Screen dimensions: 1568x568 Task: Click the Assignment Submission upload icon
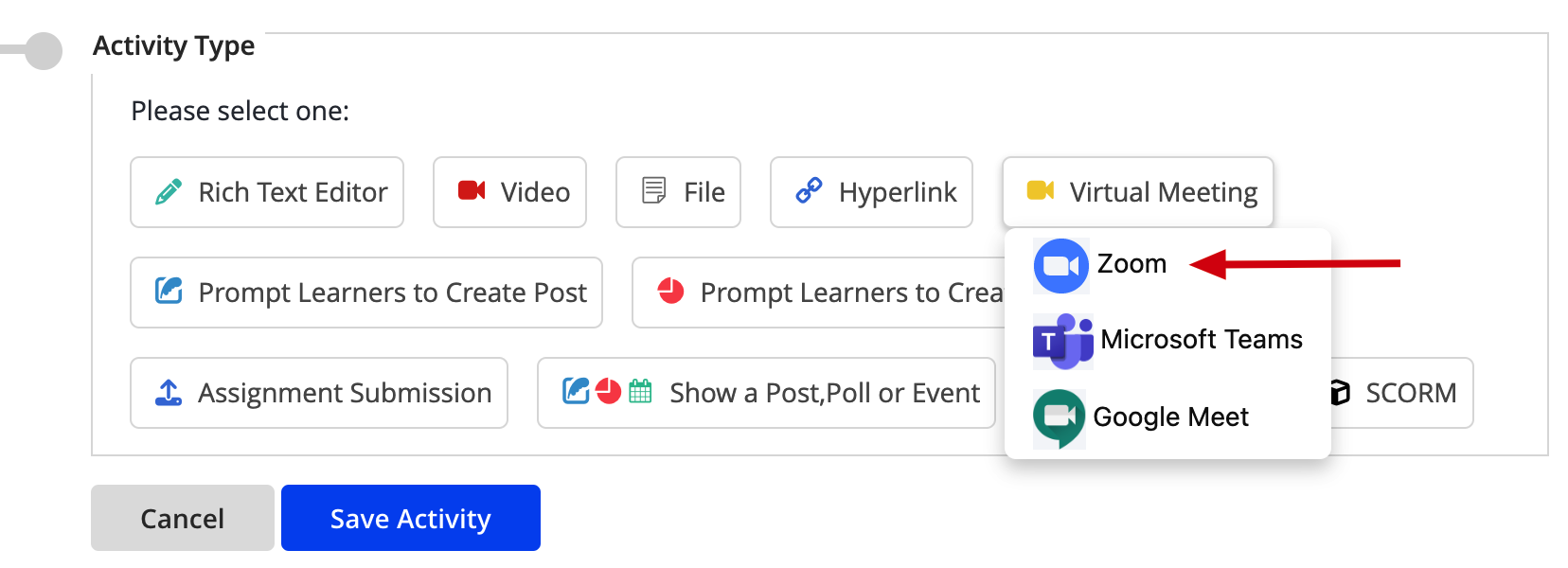[x=169, y=393]
